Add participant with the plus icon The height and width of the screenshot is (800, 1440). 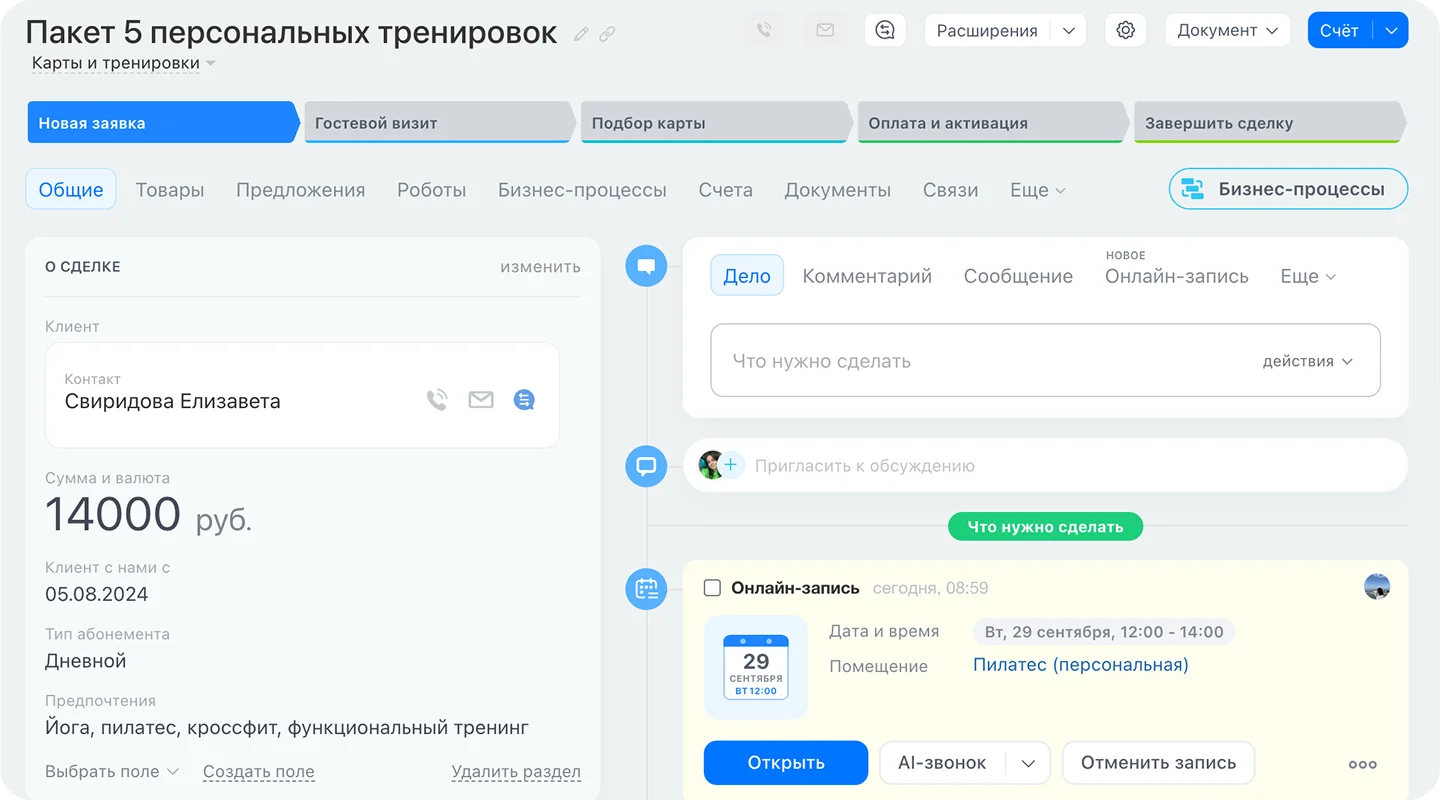point(731,465)
